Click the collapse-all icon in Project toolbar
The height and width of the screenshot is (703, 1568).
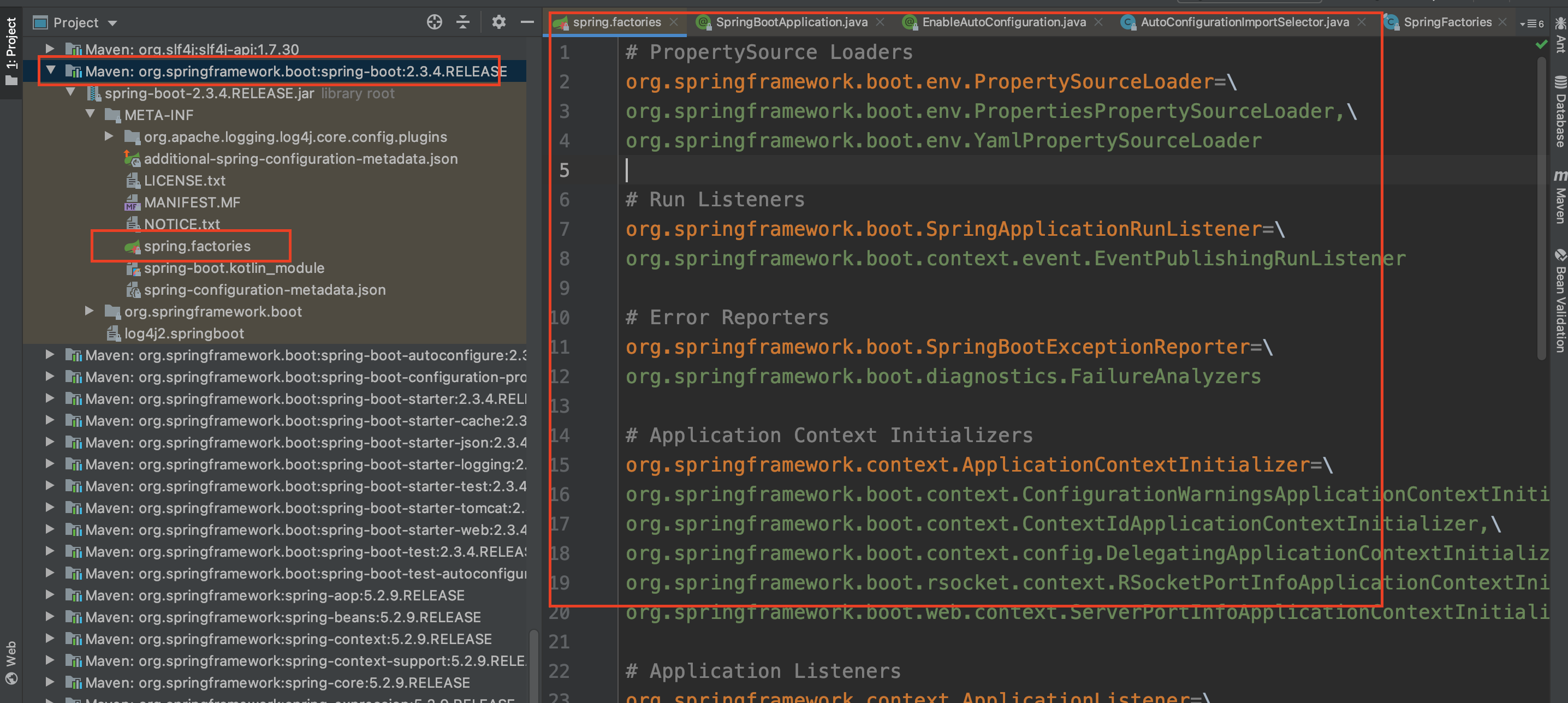[463, 22]
